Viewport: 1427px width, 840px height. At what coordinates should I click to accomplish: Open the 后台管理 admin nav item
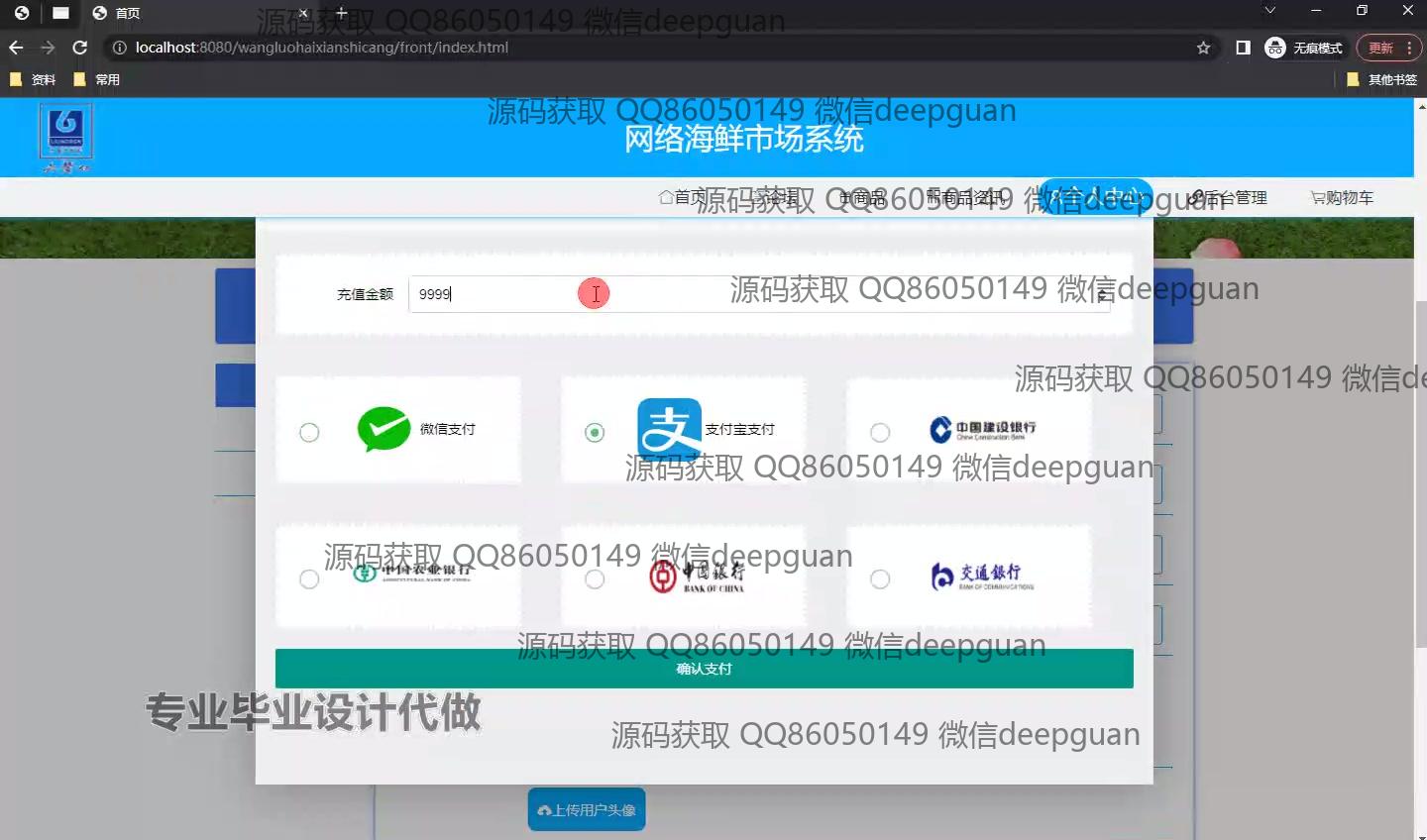[1228, 197]
